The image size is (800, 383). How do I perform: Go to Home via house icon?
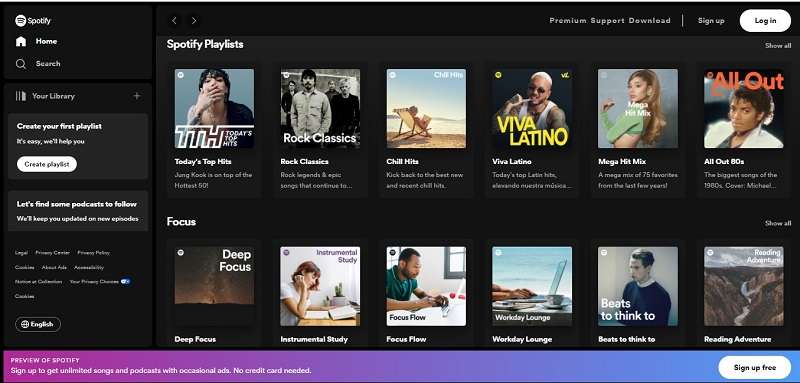pyautogui.click(x=21, y=41)
